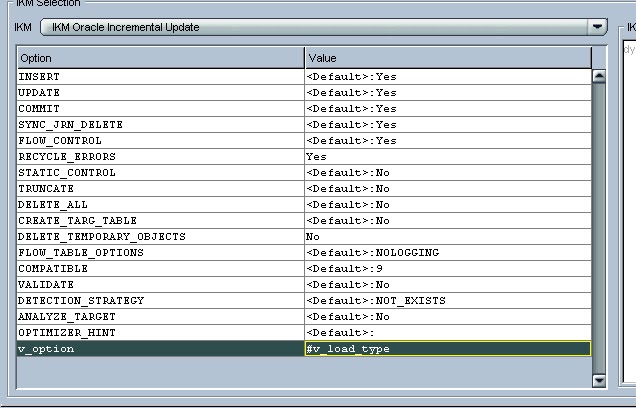Click the UPDATE value cell

click(448, 93)
